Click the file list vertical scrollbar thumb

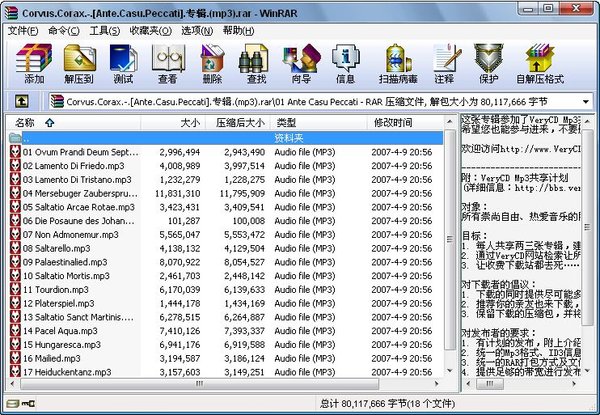[x=450, y=239]
